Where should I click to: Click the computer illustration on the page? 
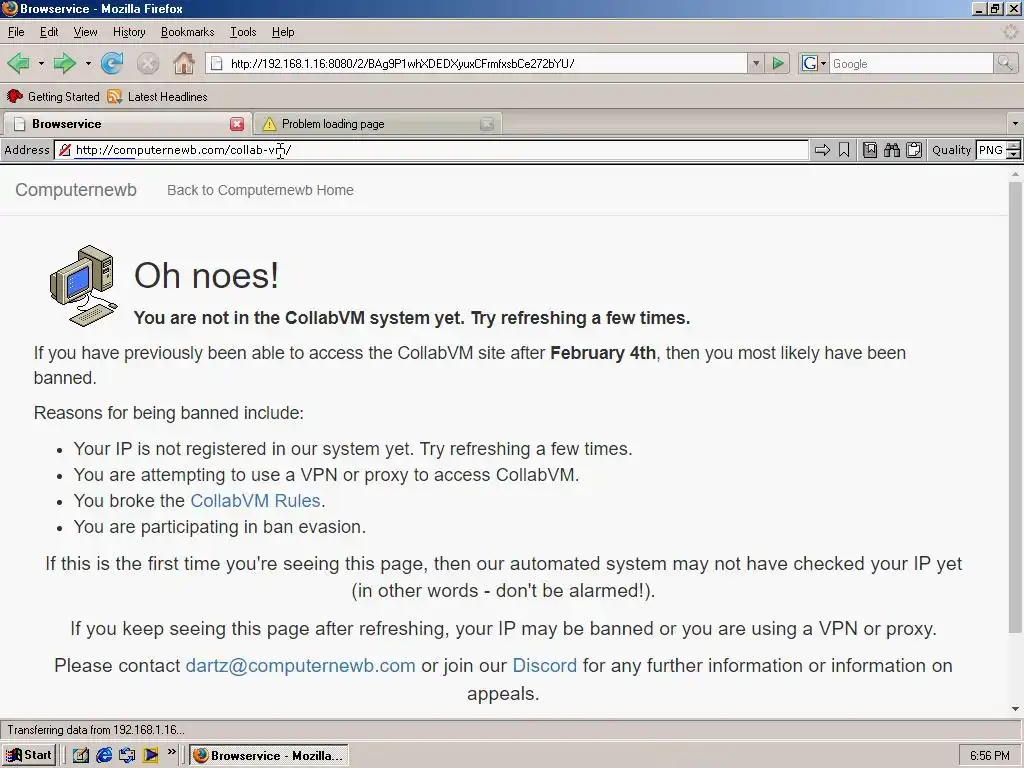point(84,285)
